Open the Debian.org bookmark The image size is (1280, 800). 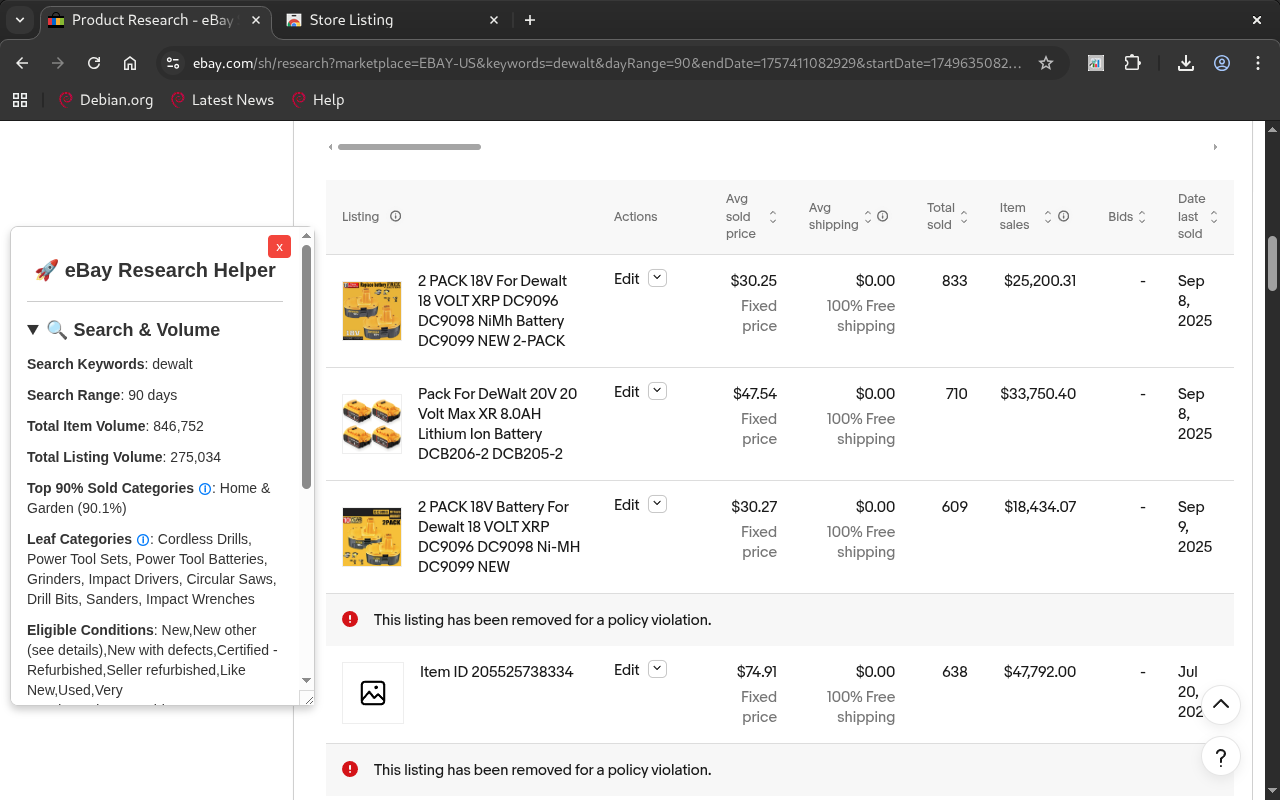click(106, 99)
